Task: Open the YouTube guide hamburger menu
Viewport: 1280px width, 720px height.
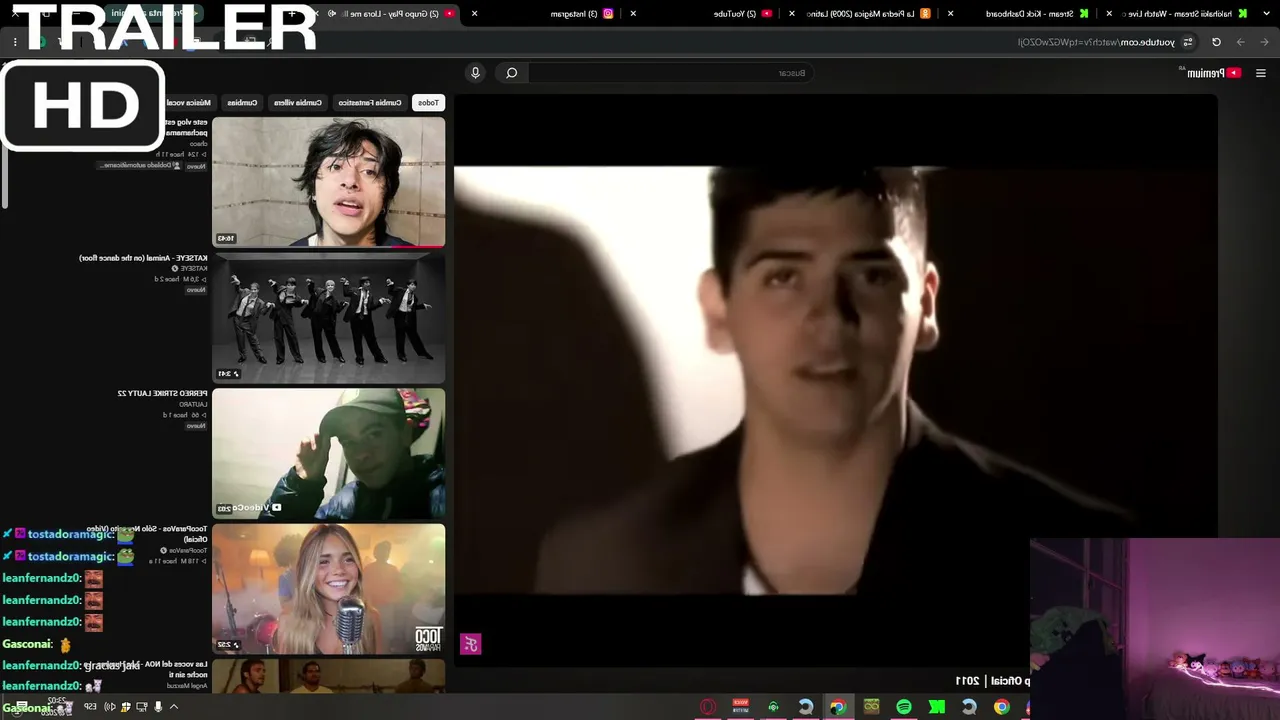Action: click(1260, 73)
